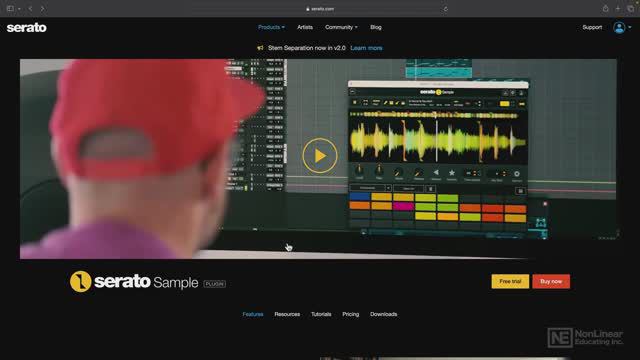Viewport: 640px width, 360px height.
Task: Expand the Products menu
Action: [x=271, y=27]
